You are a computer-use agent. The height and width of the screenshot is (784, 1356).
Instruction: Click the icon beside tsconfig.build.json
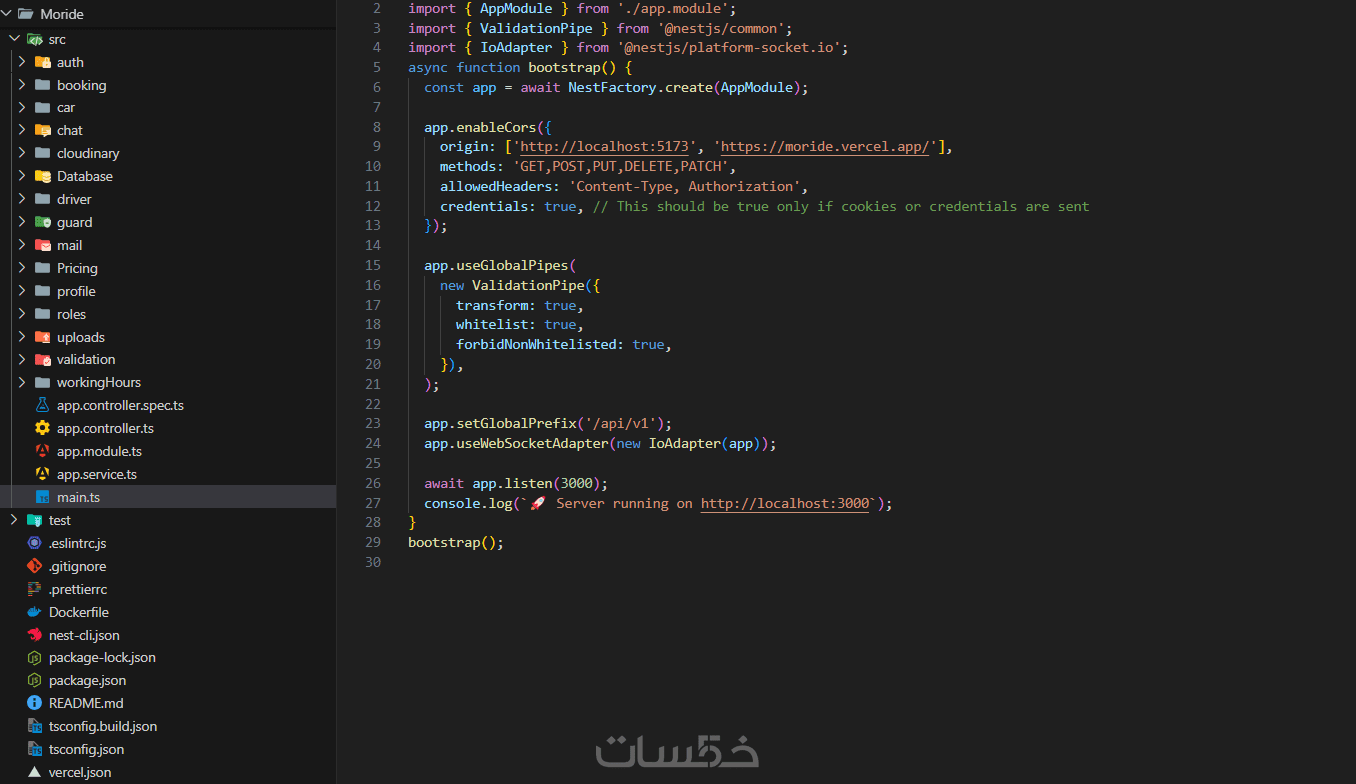34,726
